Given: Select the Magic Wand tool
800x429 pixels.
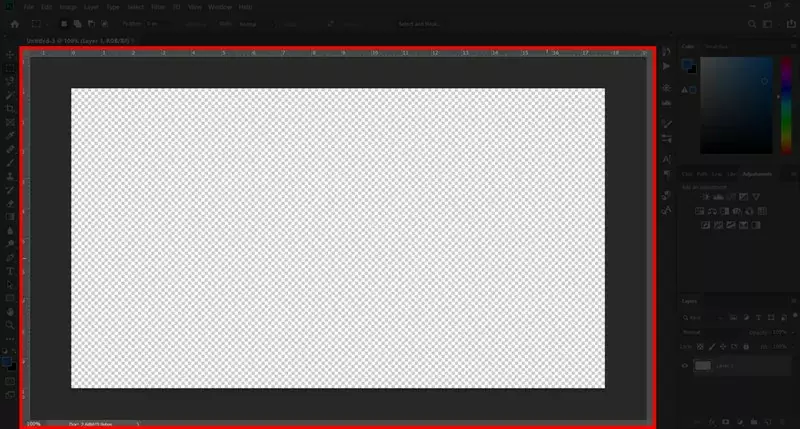Looking at the screenshot, I should (x=10, y=95).
